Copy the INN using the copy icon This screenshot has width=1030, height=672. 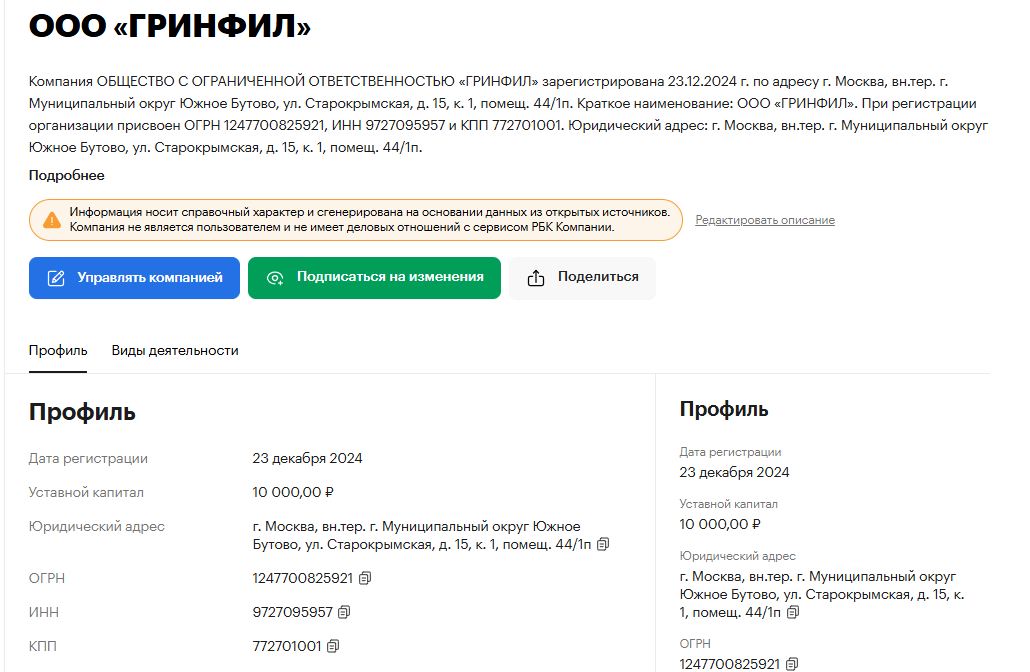pyautogui.click(x=342, y=613)
